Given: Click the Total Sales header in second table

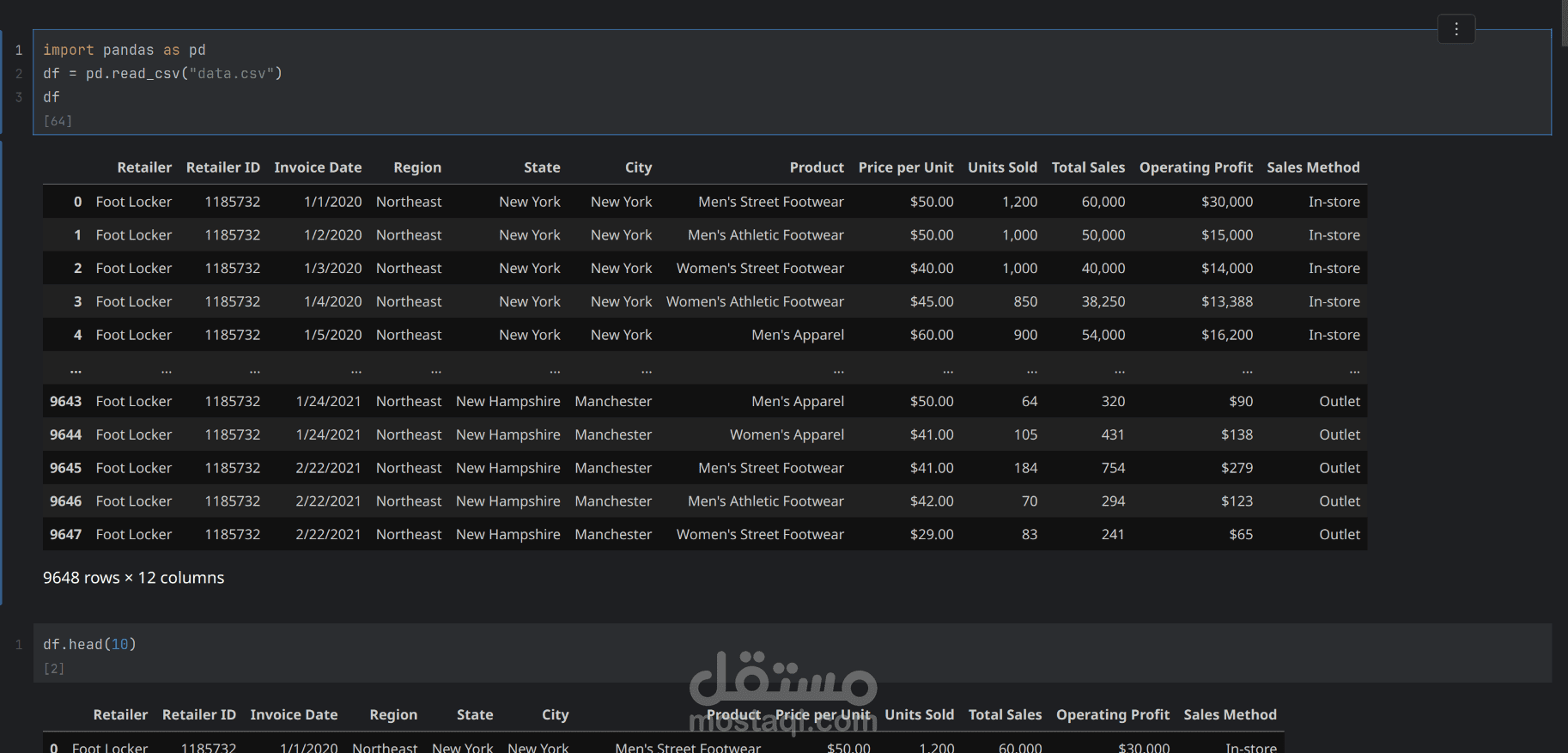Looking at the screenshot, I should coord(1005,714).
